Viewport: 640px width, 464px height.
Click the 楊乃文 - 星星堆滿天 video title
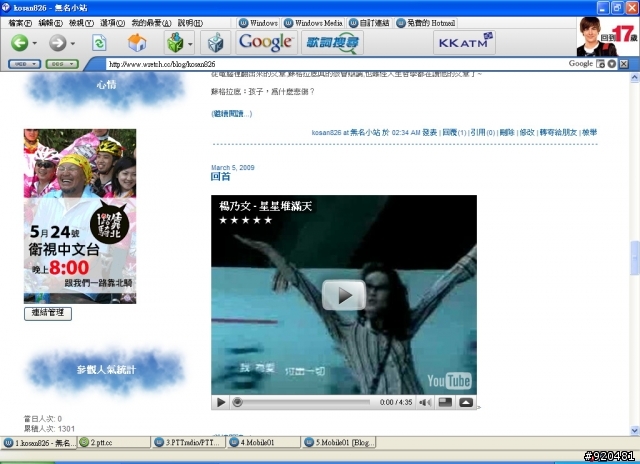pos(265,206)
